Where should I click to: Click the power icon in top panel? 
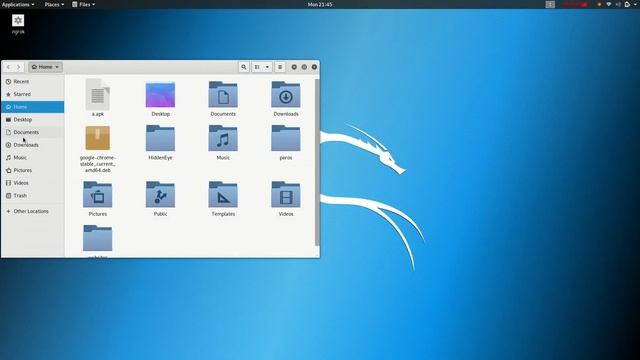coord(627,4)
